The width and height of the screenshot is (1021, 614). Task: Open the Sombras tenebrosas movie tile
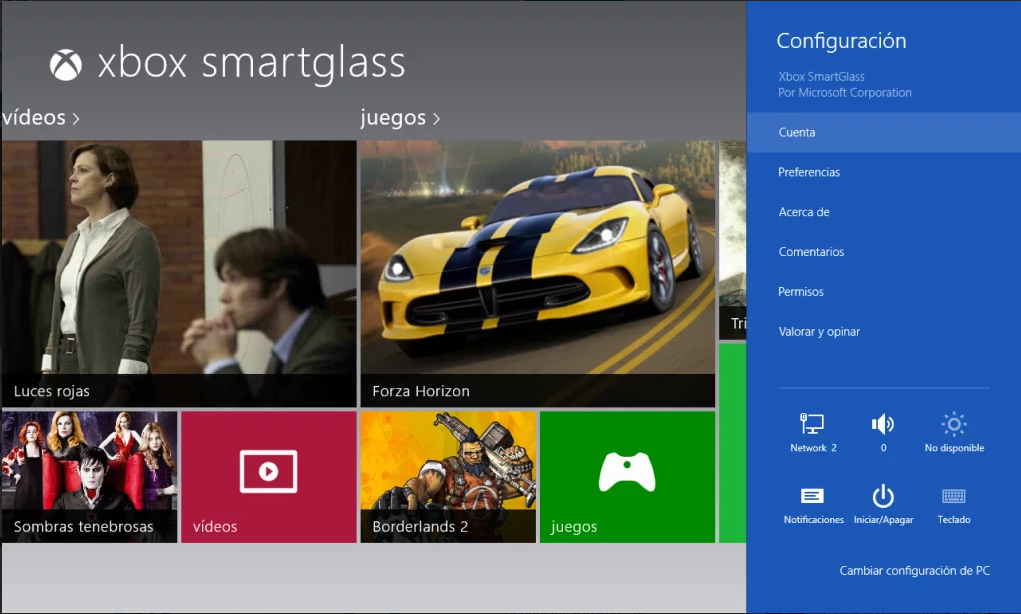coord(89,477)
